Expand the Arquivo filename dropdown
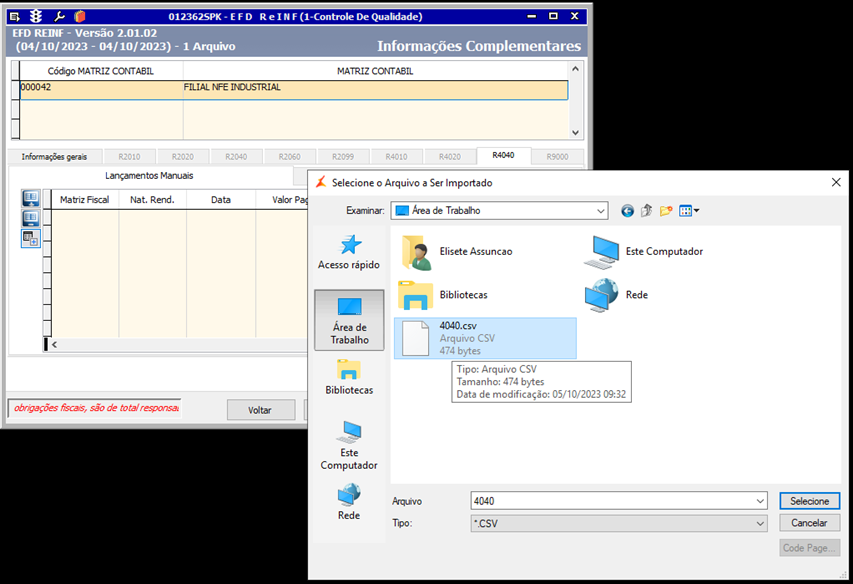The image size is (853, 584). click(760, 501)
